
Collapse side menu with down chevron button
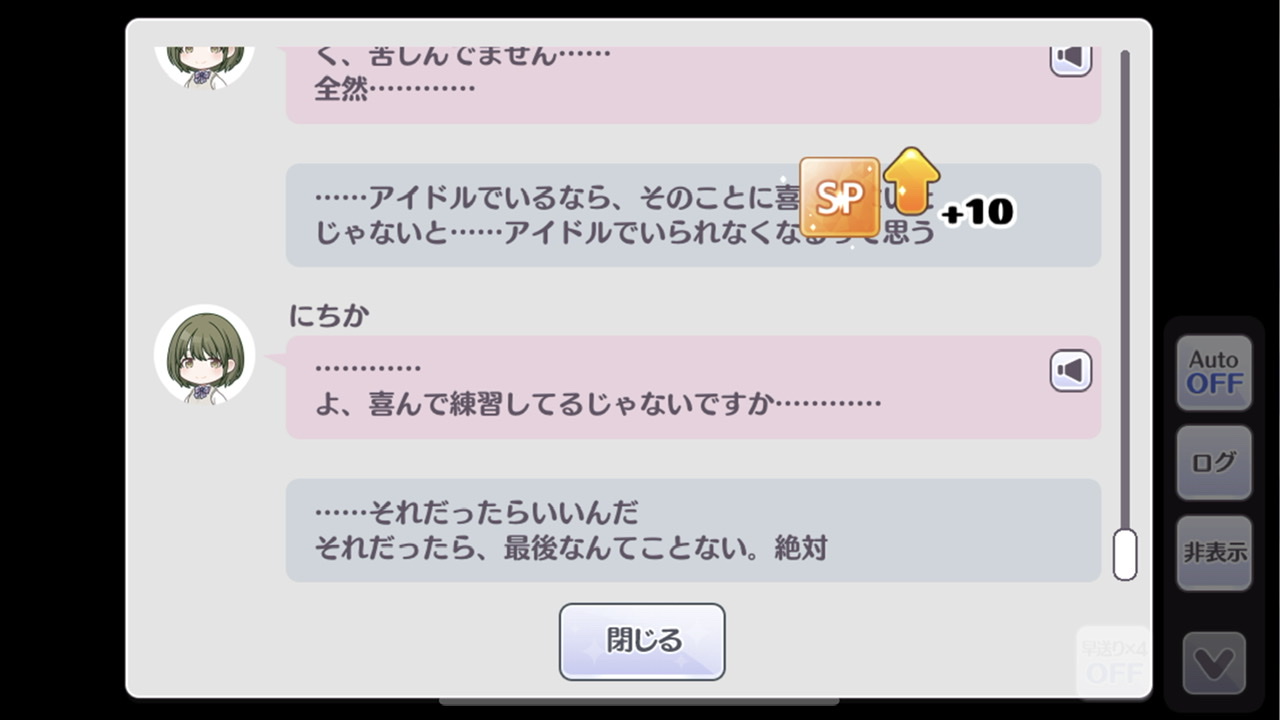pyautogui.click(x=1214, y=663)
